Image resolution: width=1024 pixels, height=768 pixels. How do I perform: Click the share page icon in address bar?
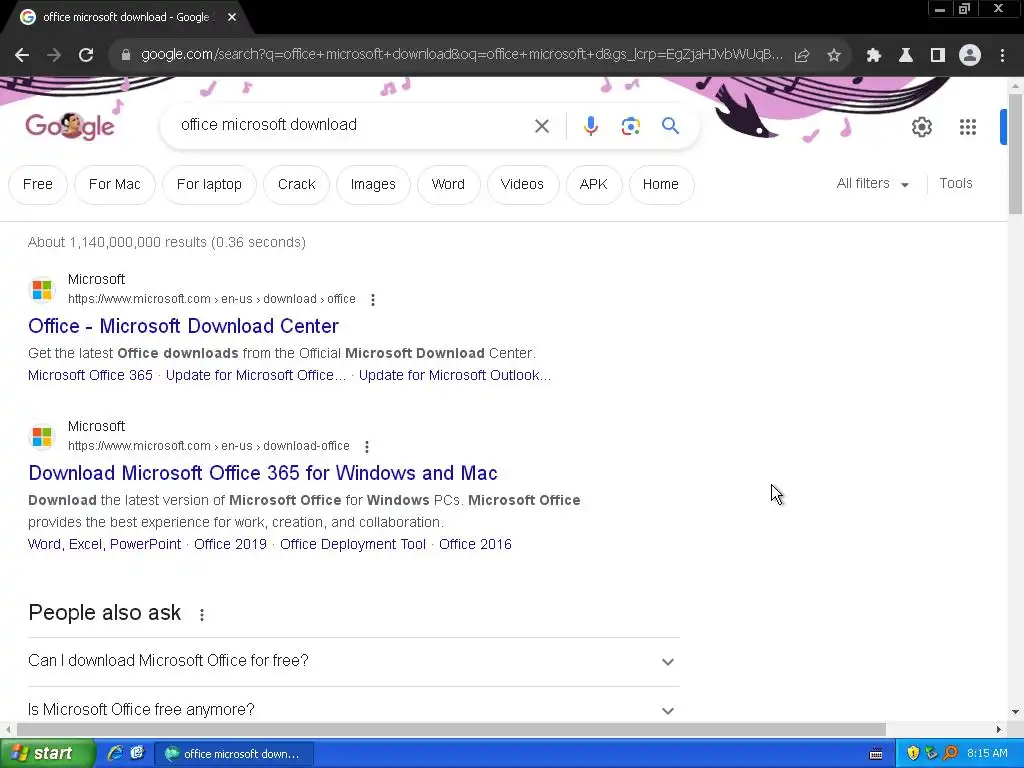click(802, 56)
